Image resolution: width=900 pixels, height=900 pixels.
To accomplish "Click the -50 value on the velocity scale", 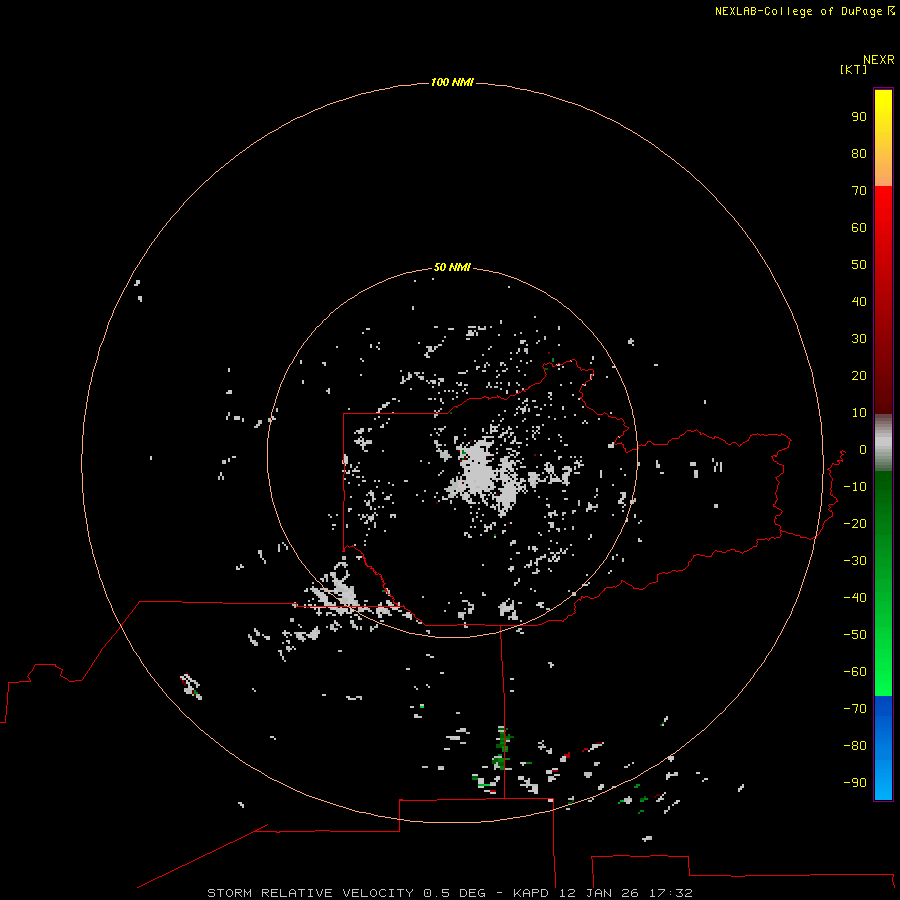I will [855, 635].
